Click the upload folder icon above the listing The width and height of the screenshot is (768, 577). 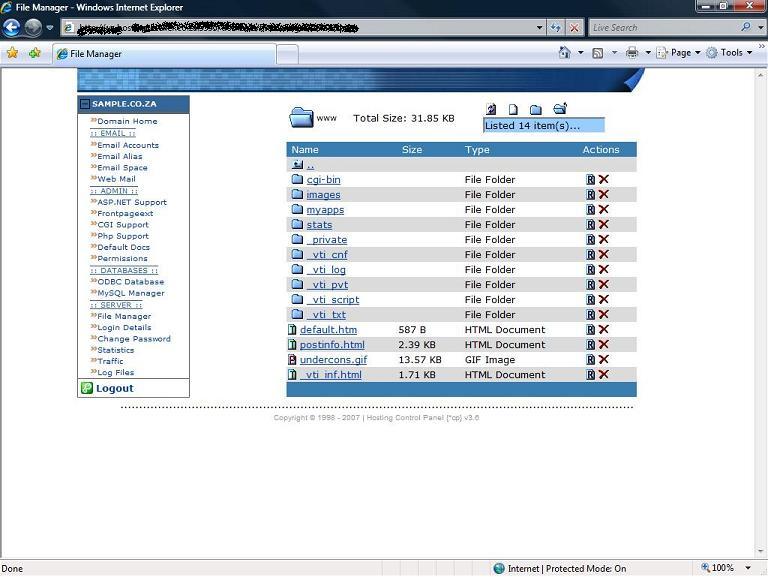pos(560,108)
